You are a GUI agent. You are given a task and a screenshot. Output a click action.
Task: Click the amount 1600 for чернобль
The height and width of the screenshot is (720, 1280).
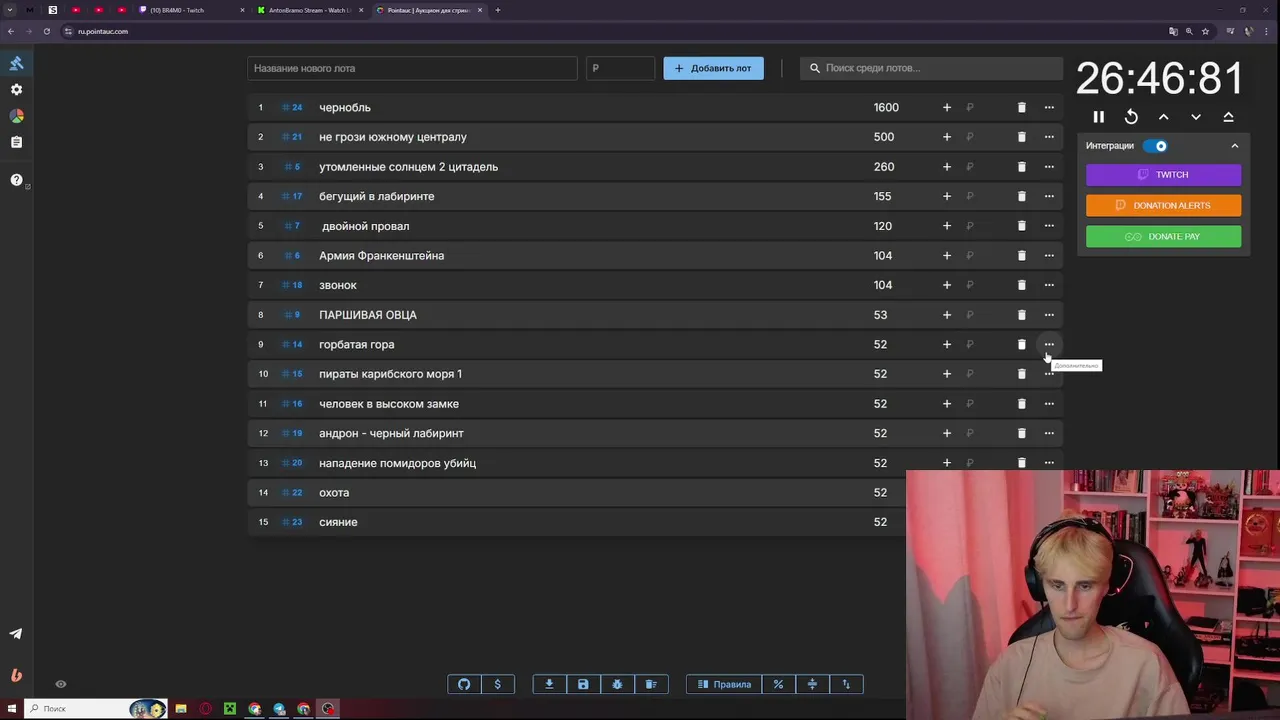coord(886,107)
